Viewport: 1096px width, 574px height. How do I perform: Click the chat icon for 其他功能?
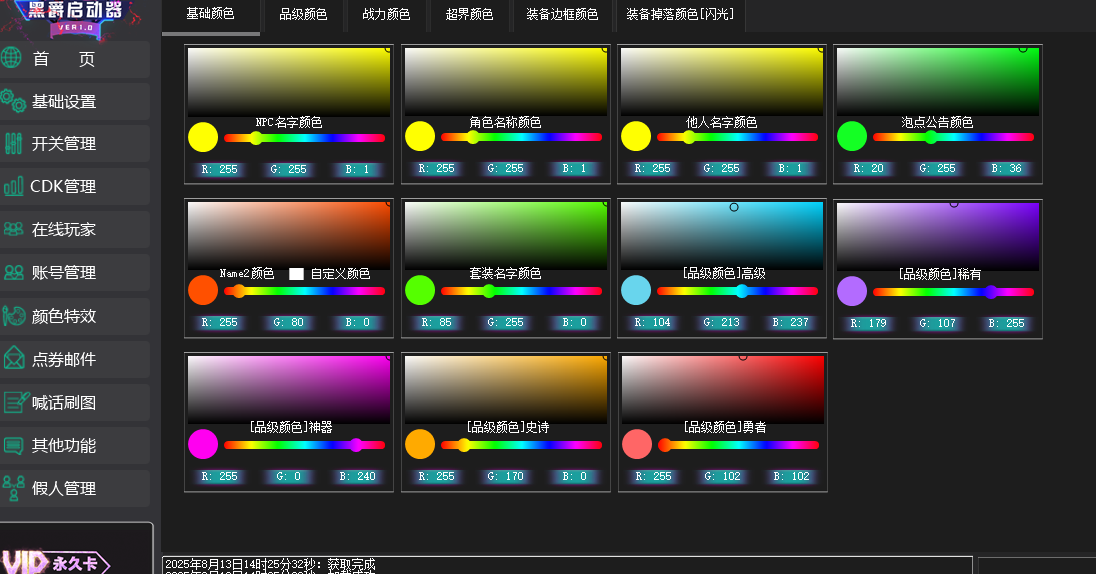13,445
